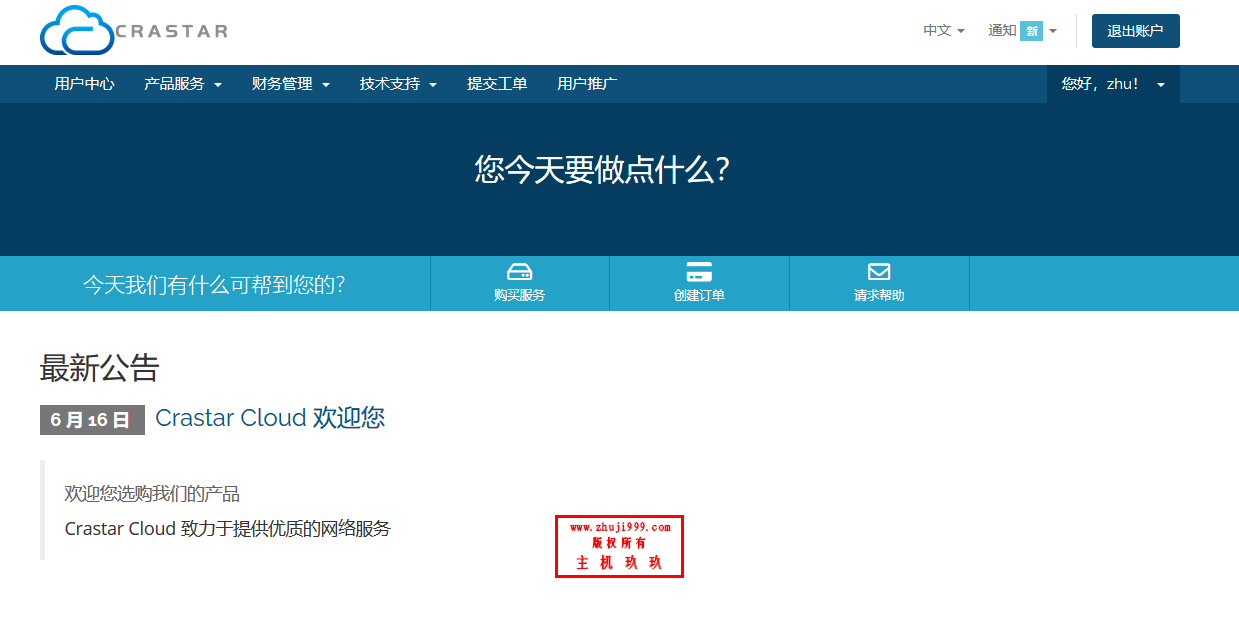This screenshot has width=1239, height=626.
Task: Open the 您好, zhu! account dropdown
Action: coord(1113,84)
